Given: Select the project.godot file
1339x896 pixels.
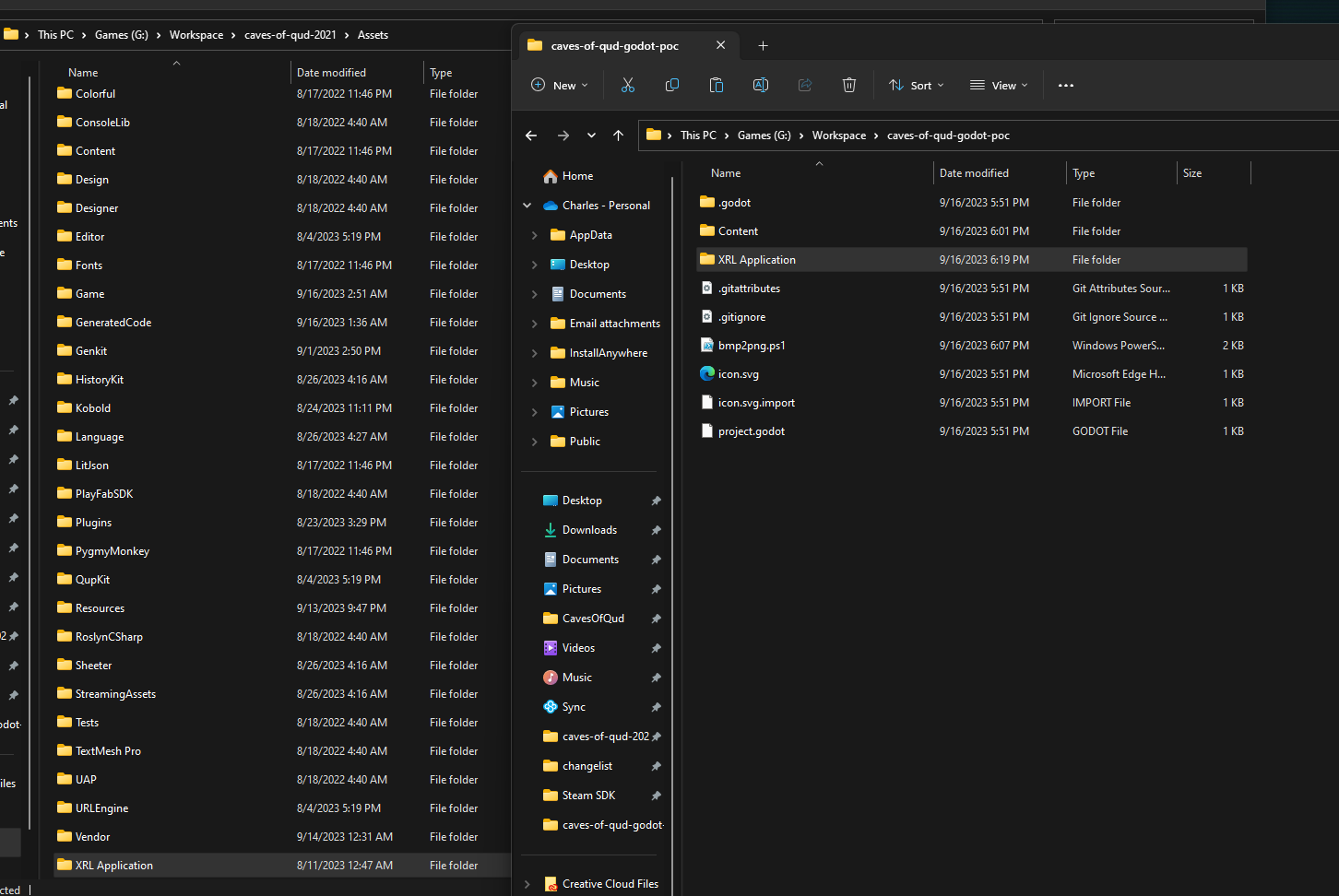Looking at the screenshot, I should click(751, 431).
